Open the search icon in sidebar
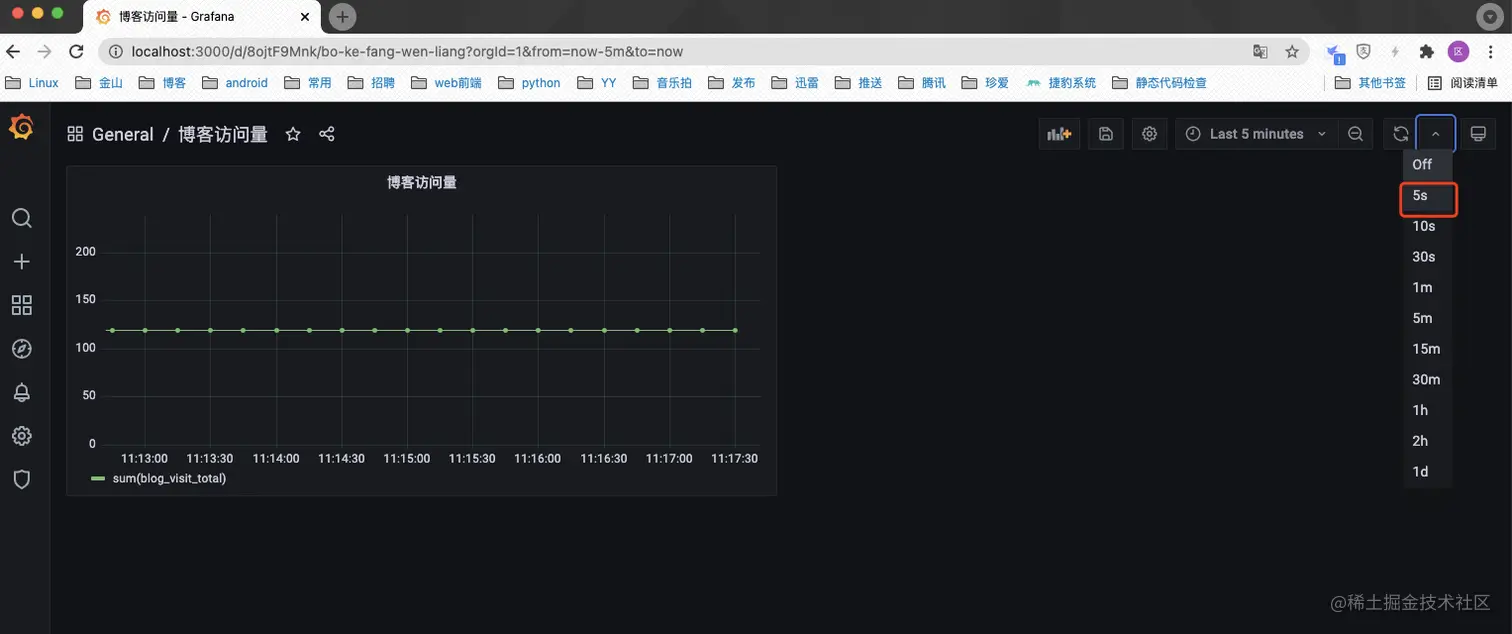Image resolution: width=1512 pixels, height=634 pixels. click(x=21, y=218)
